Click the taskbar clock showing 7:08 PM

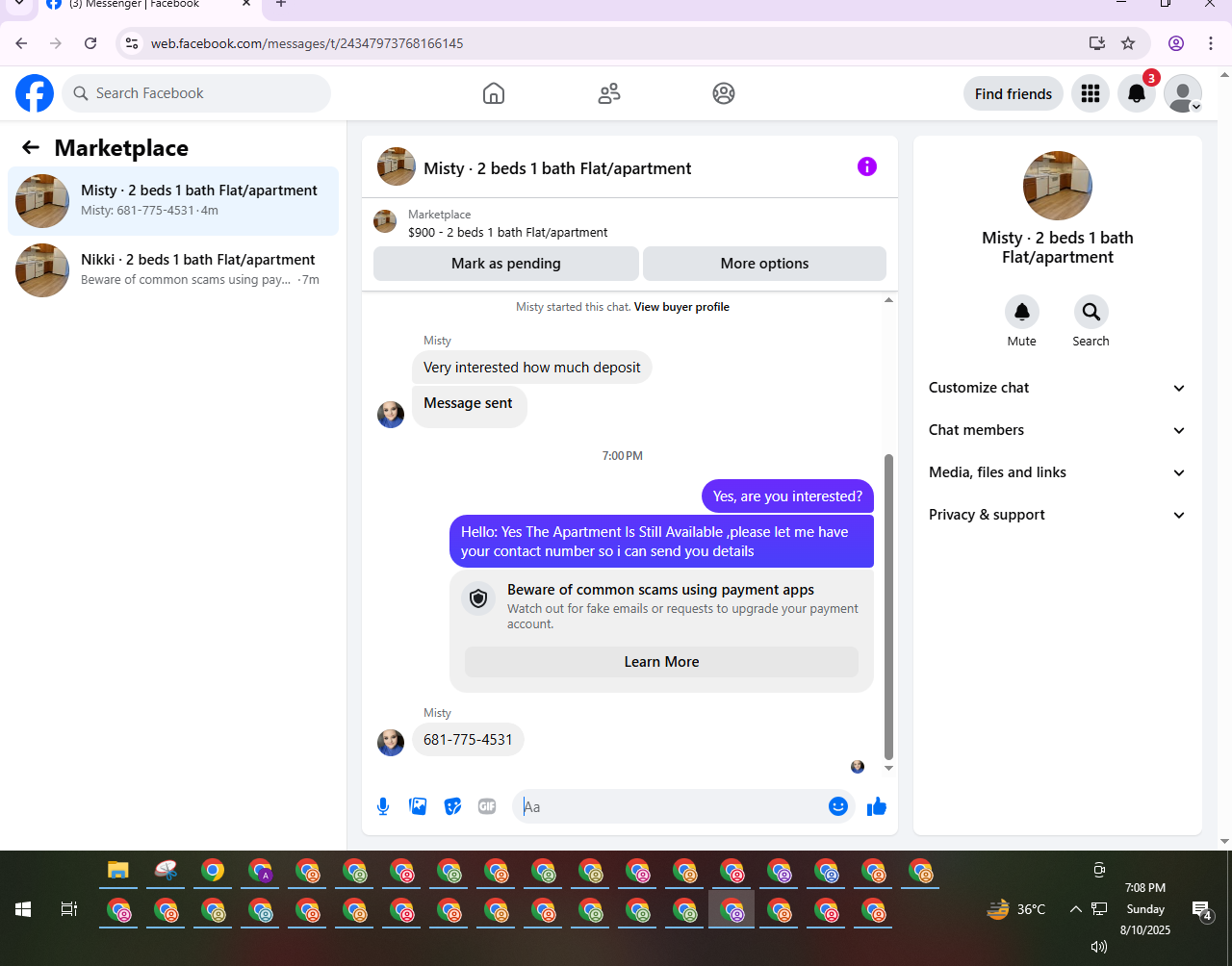click(1145, 888)
